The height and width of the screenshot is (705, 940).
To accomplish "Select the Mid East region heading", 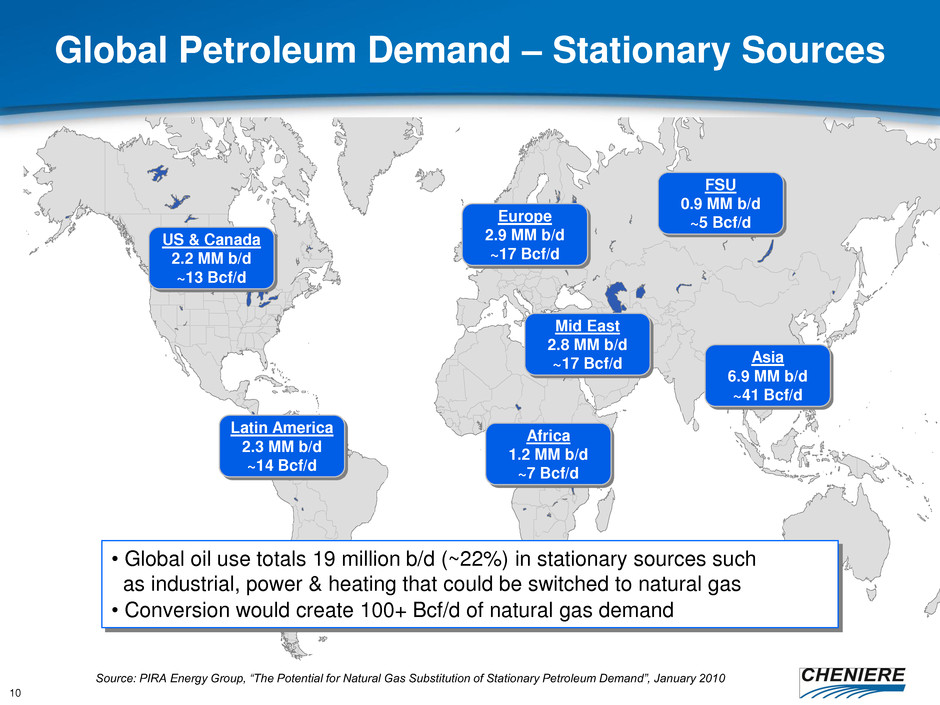I will tap(588, 326).
